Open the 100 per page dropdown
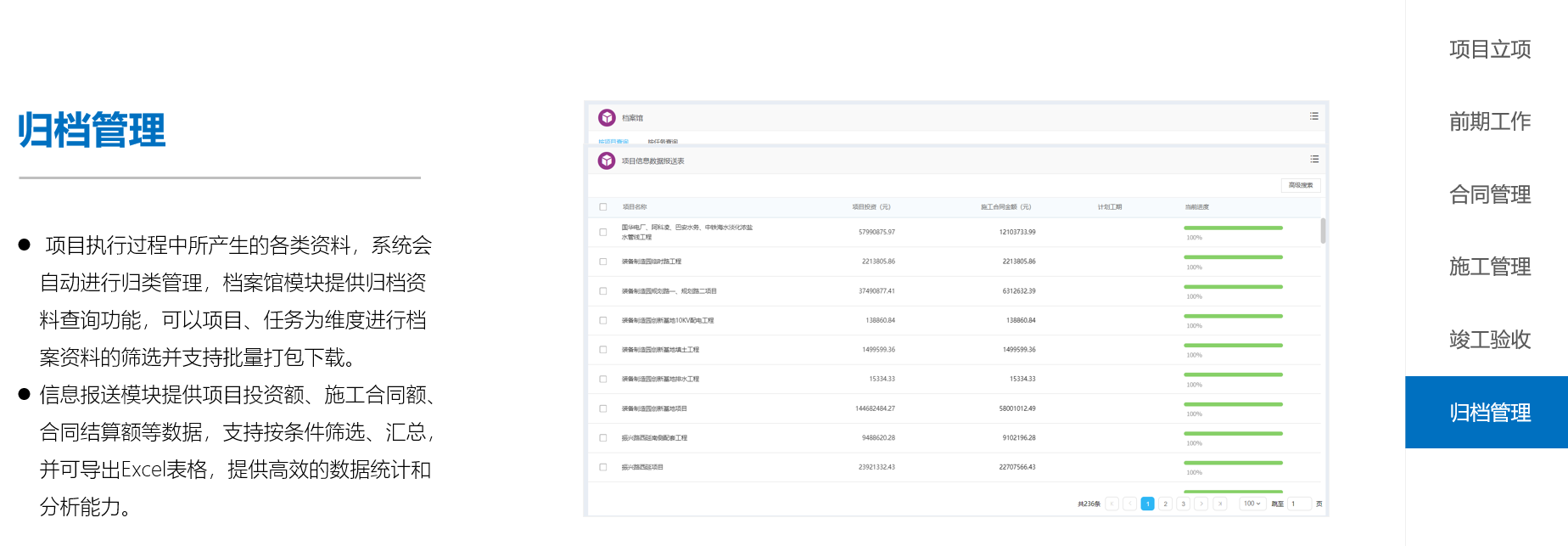 (x=1252, y=504)
